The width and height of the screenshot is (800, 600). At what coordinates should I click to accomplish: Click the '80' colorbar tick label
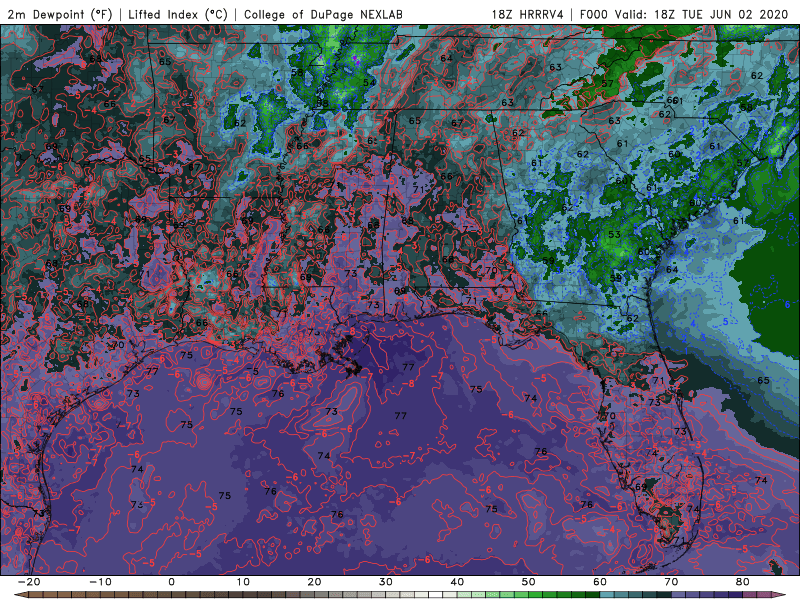tap(743, 582)
